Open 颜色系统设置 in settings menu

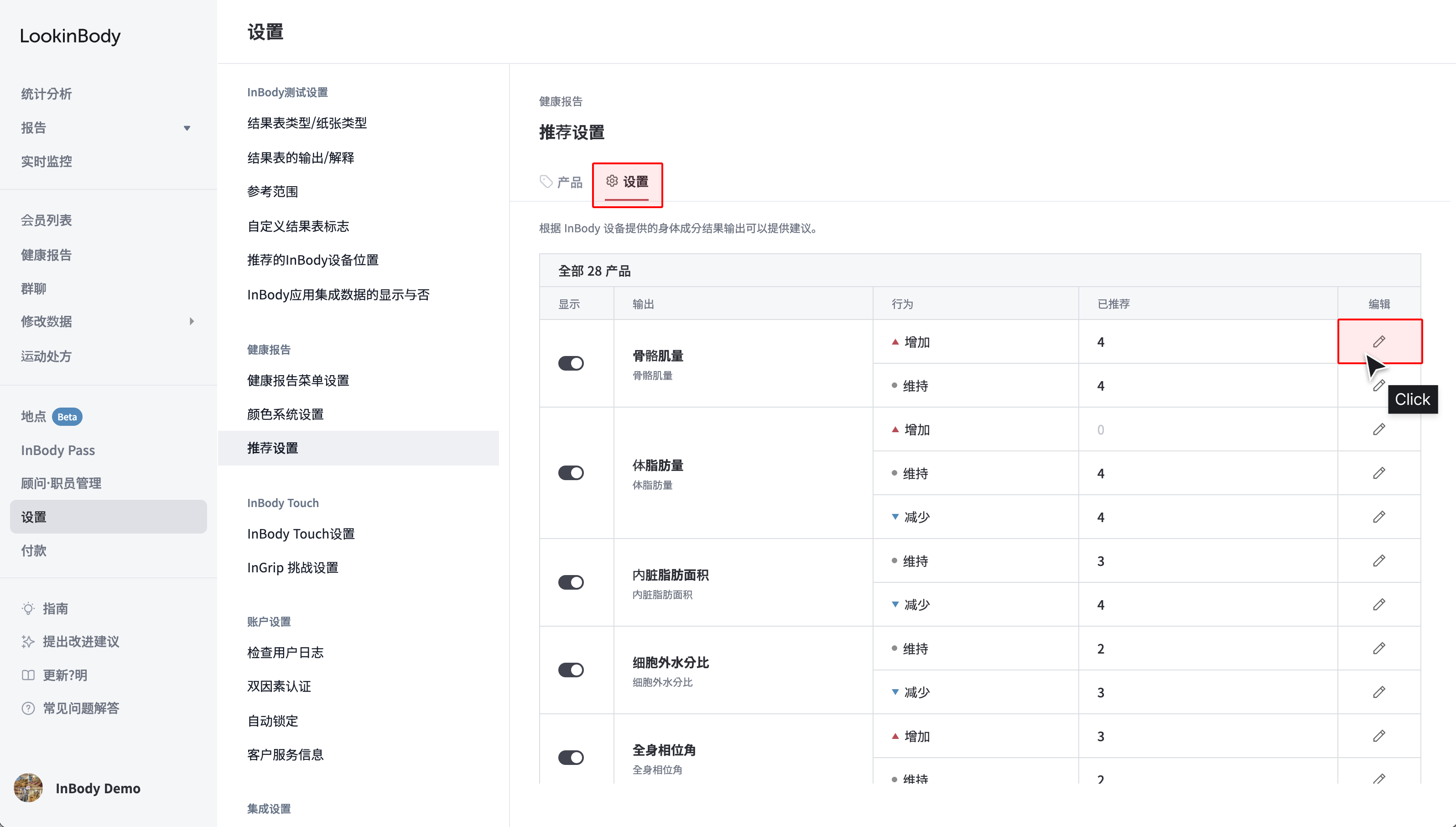point(286,414)
